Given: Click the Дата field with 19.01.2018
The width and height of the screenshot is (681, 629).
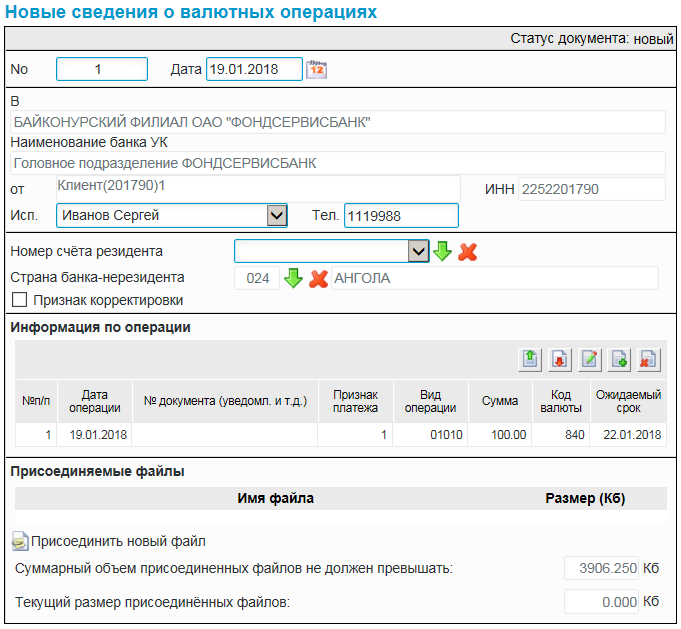Looking at the screenshot, I should pos(253,69).
